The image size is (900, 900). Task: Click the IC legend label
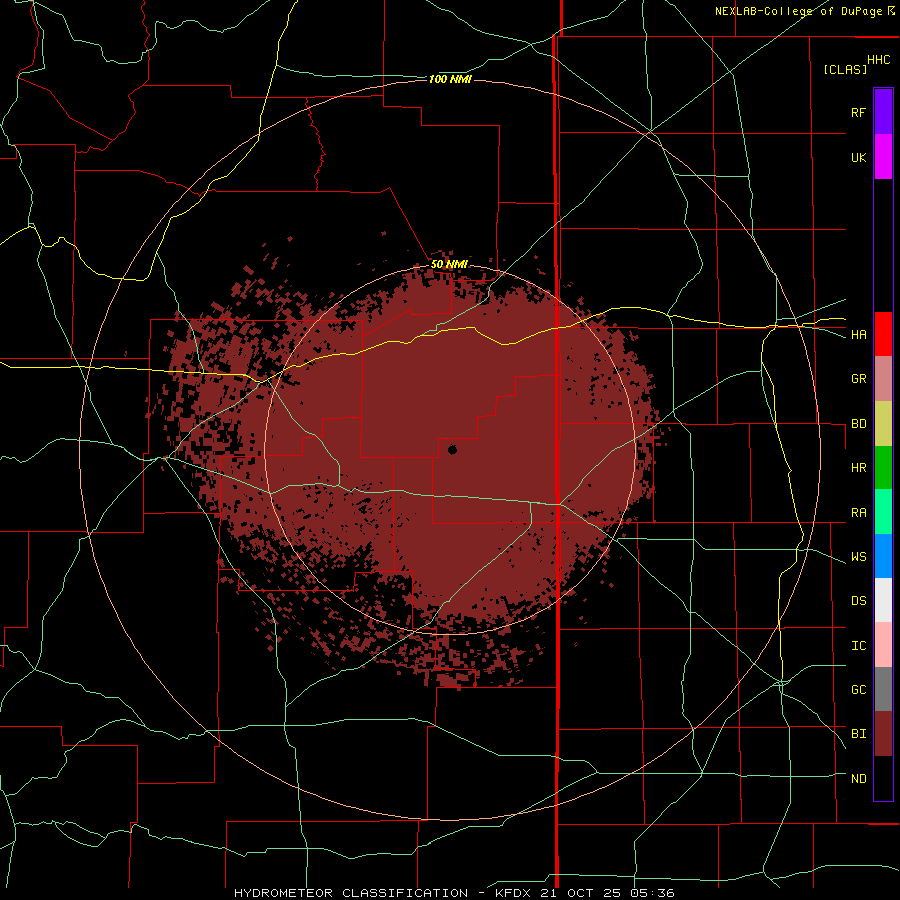(x=858, y=646)
